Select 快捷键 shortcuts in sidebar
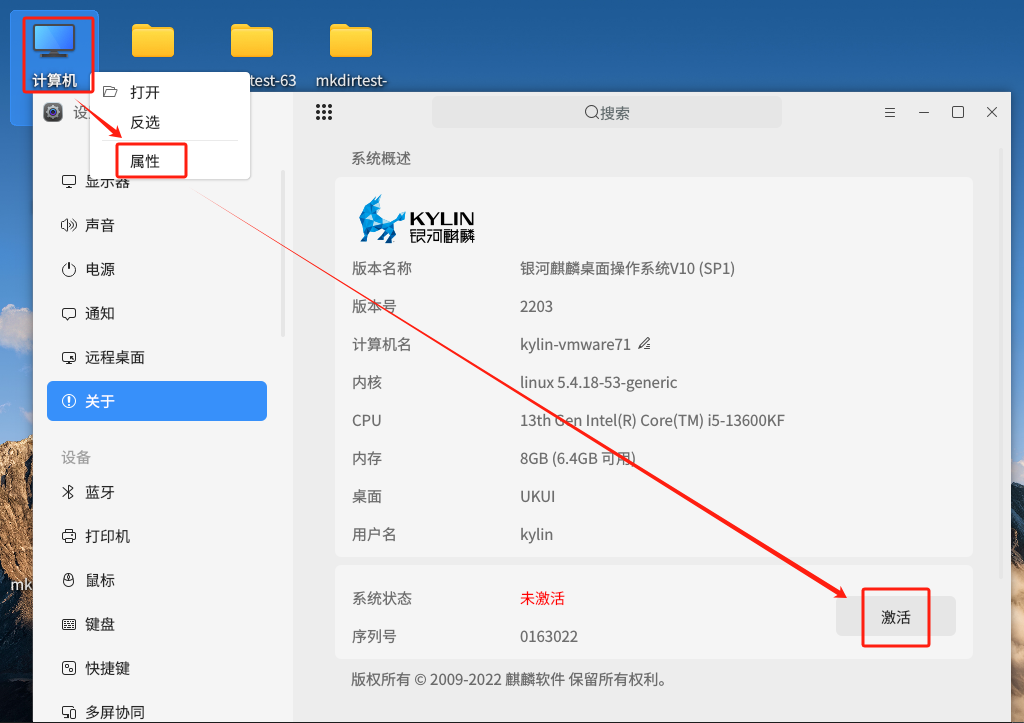Screen dimensions: 1024x723 click(x=107, y=668)
